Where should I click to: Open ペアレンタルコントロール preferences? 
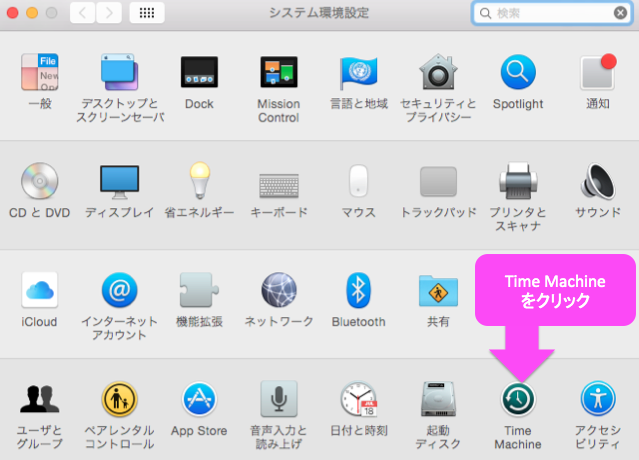tap(119, 399)
